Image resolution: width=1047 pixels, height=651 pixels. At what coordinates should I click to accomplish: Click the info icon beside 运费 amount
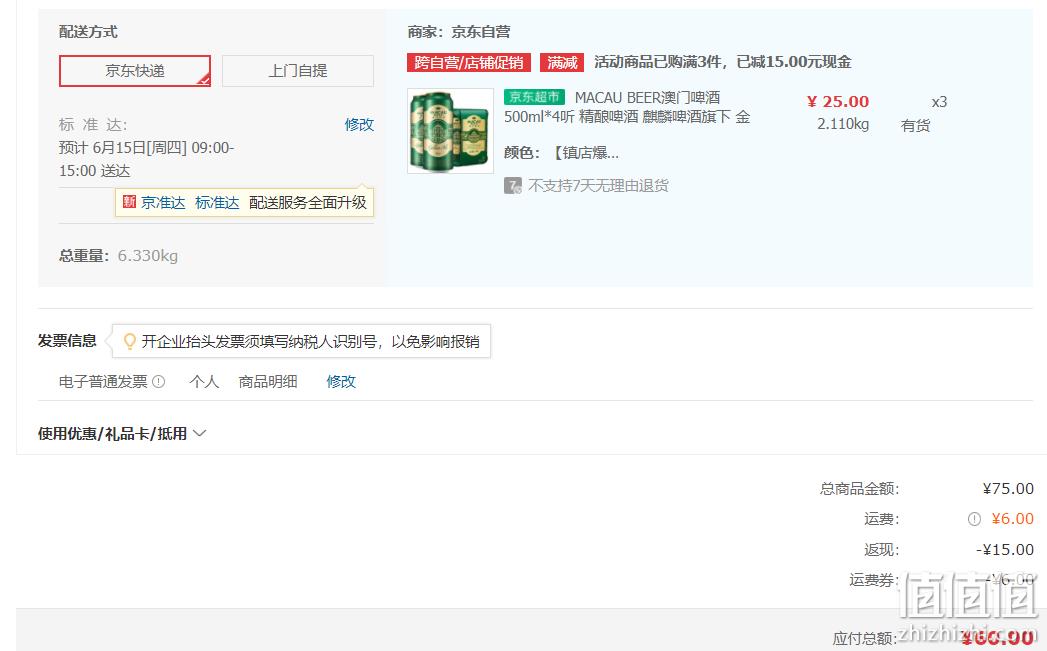[974, 519]
